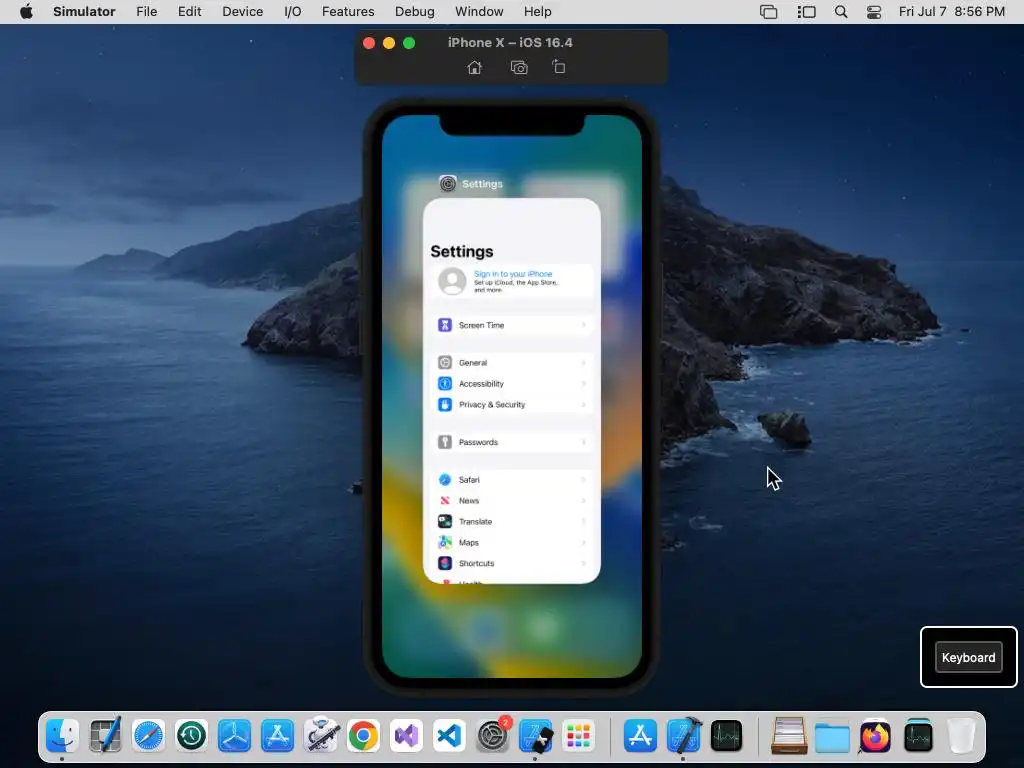This screenshot has width=1024, height=768.
Task: Click the Simulator window title iPhone X – iOS 16.4
Action: [510, 42]
